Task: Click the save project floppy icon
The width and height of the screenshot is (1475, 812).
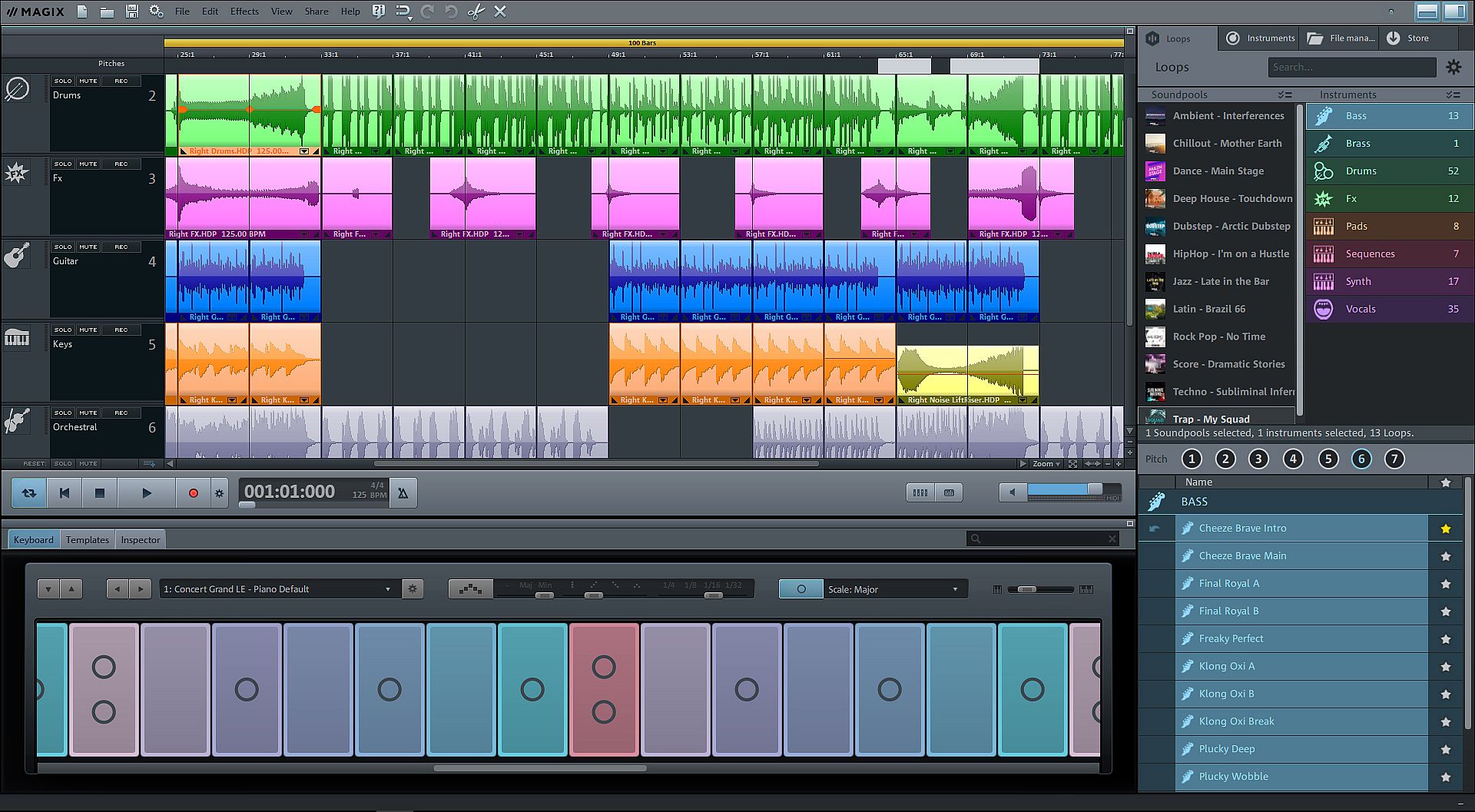Action: [132, 12]
